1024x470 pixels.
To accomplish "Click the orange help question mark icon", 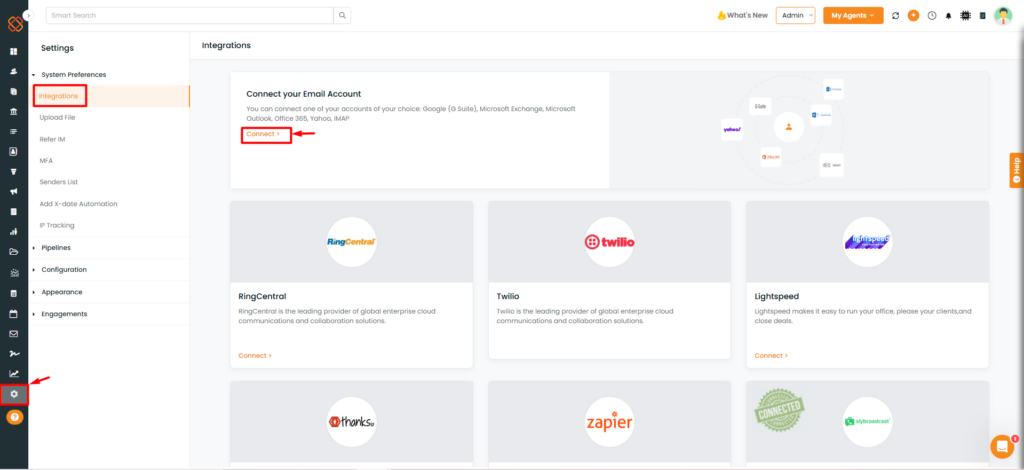I will (14, 416).
